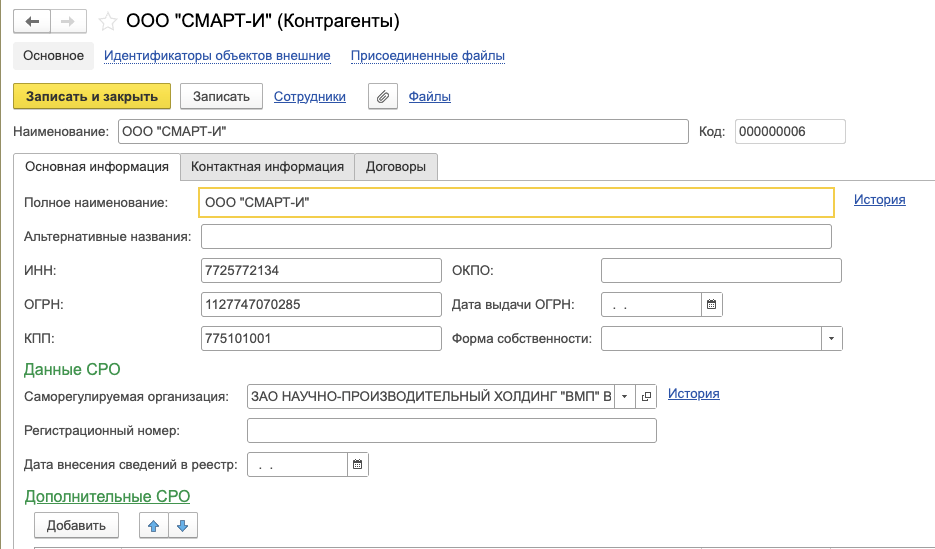Switch to Основное section

54,56
